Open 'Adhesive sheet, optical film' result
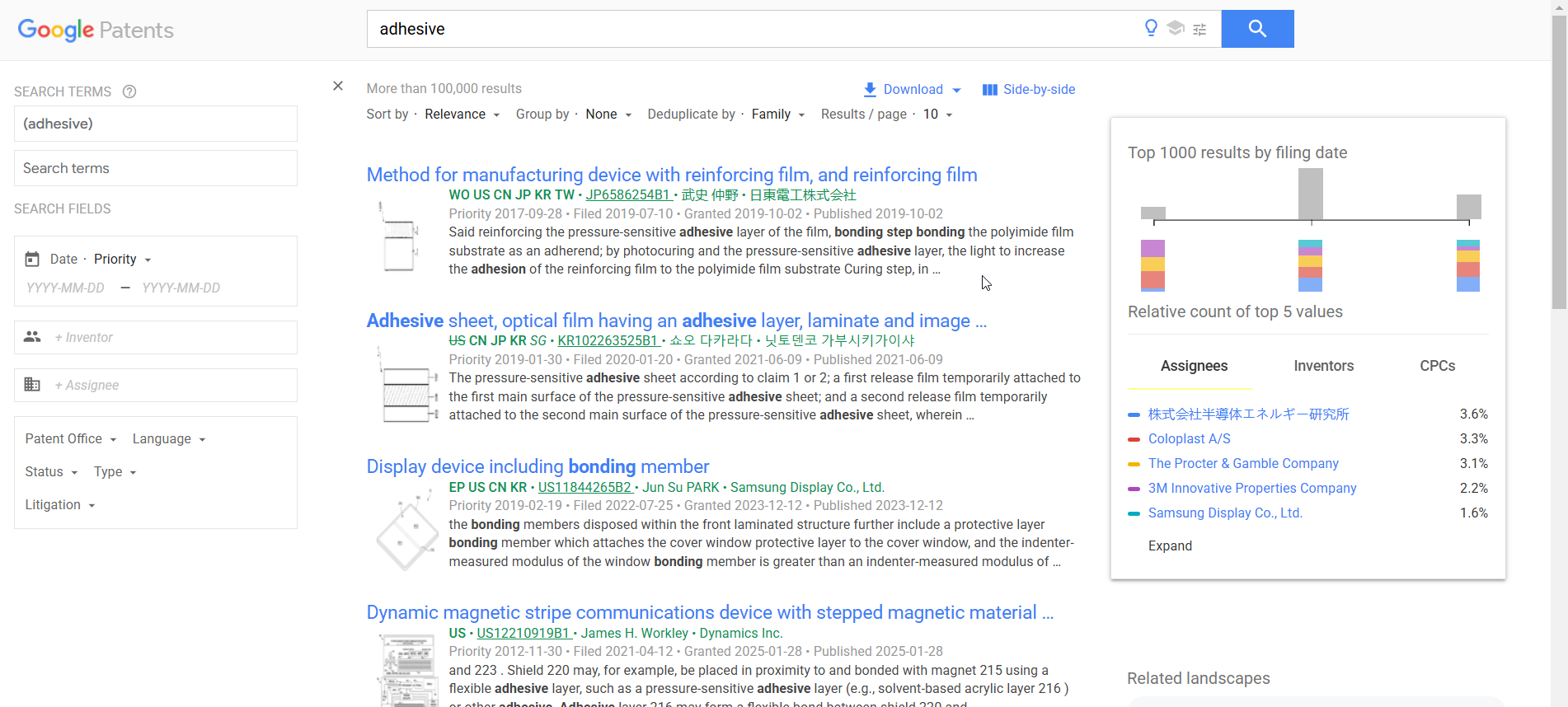The image size is (1568, 707). pos(677,321)
